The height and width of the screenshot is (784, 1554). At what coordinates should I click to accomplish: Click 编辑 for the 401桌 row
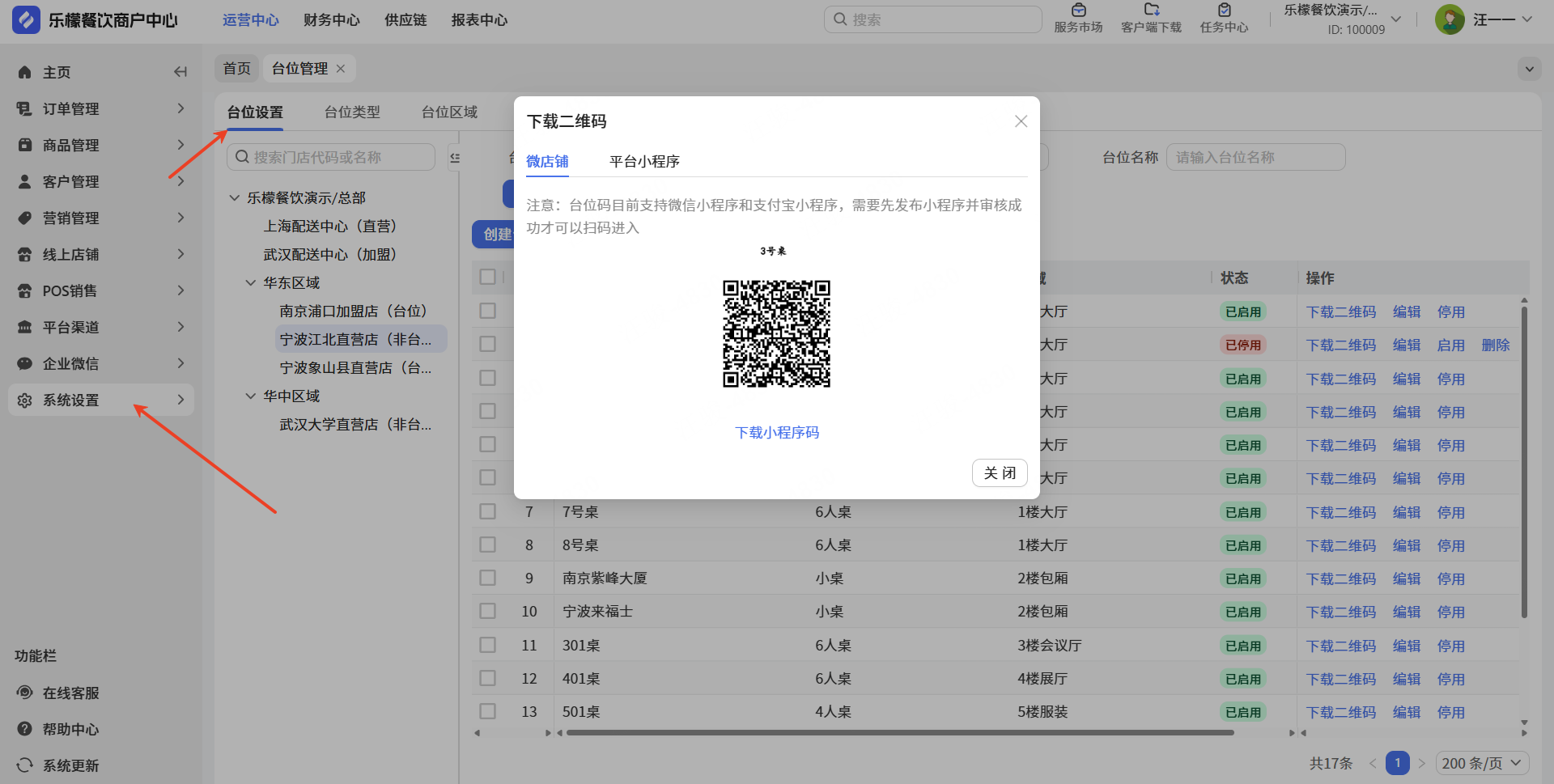click(x=1407, y=679)
